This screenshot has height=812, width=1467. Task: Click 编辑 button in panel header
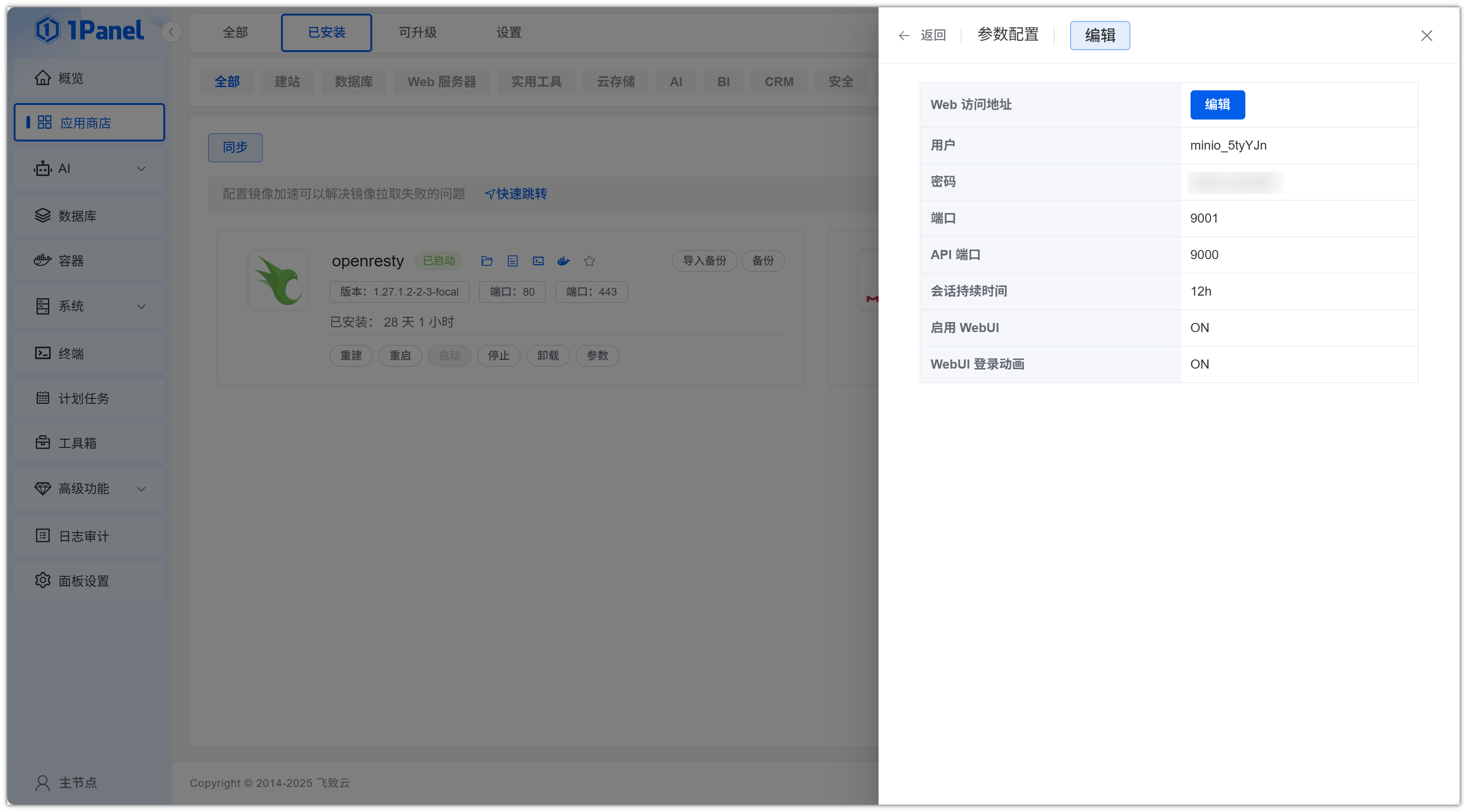tap(1100, 35)
